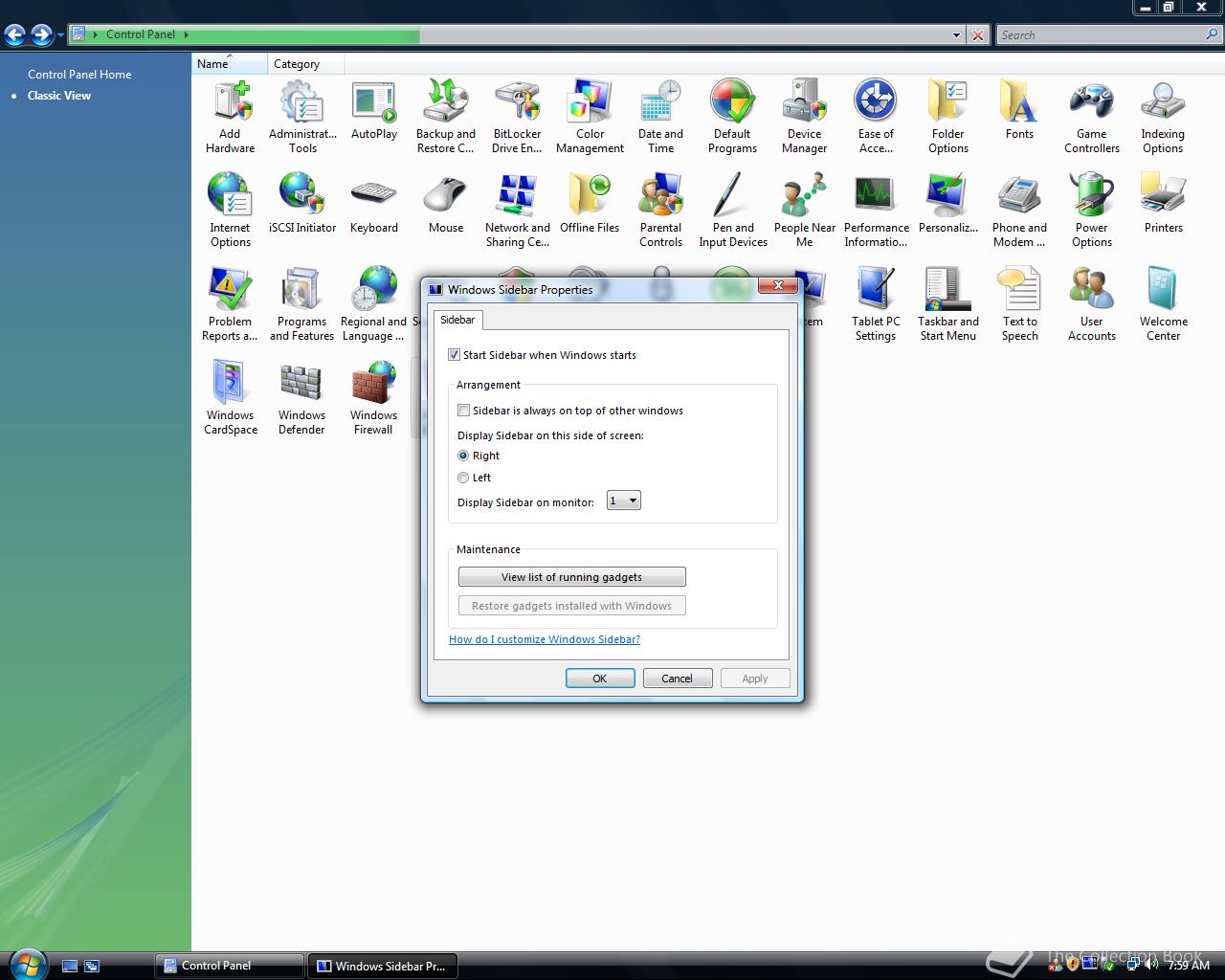Image resolution: width=1225 pixels, height=980 pixels.
Task: Open the Printers icon
Action: 1163,204
